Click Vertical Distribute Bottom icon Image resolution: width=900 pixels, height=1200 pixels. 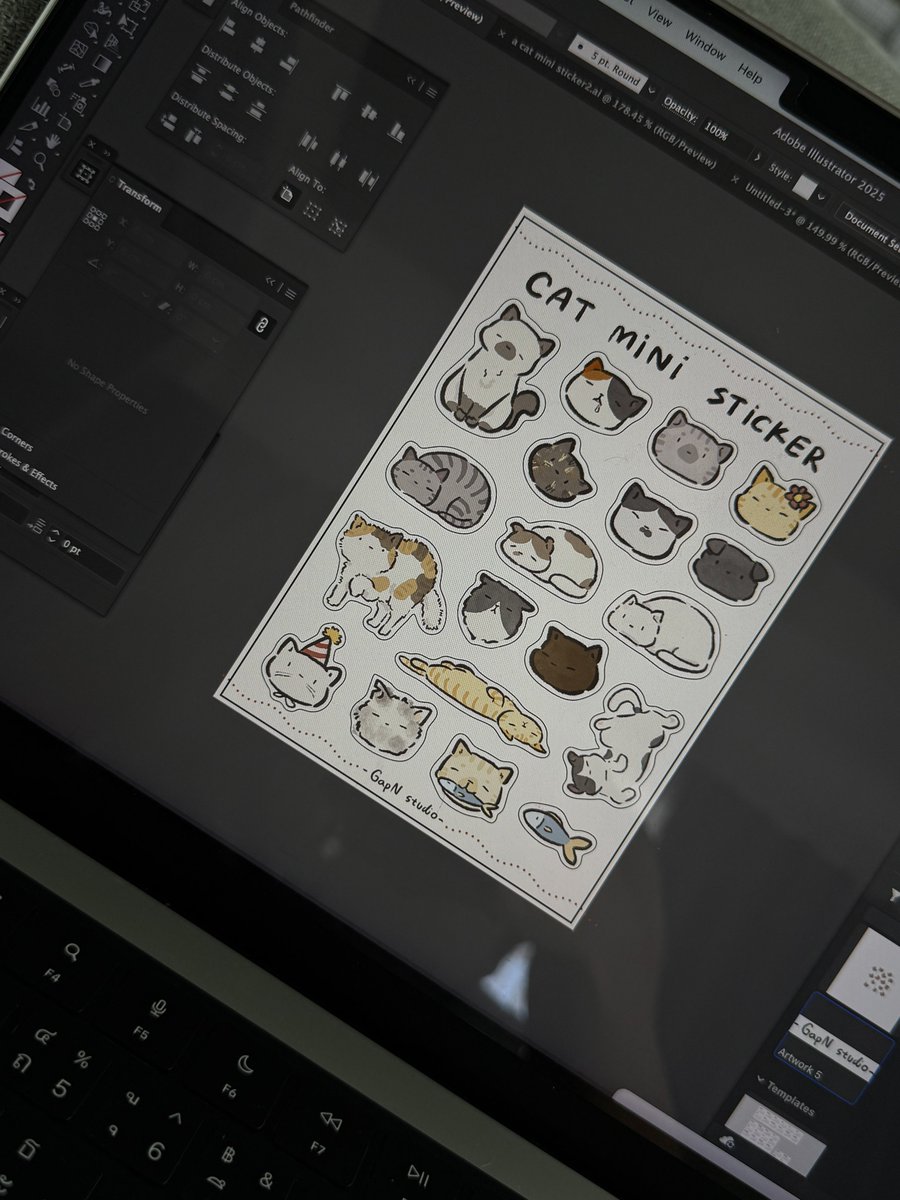[256, 110]
